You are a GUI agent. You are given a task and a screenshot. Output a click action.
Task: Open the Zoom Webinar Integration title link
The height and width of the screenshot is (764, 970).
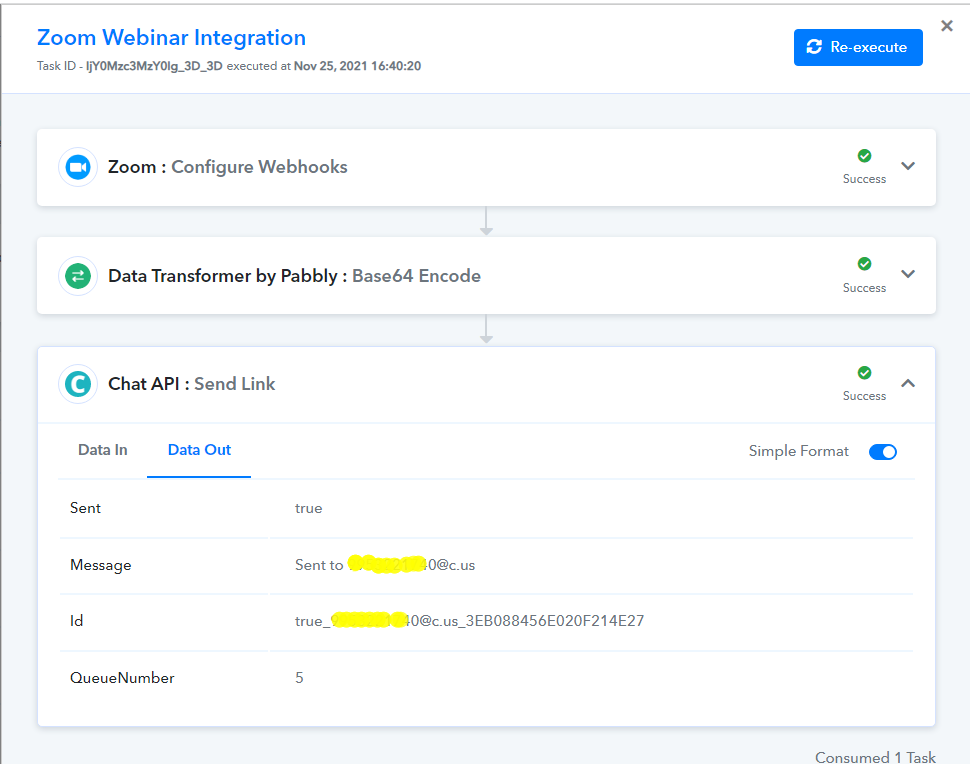171,37
